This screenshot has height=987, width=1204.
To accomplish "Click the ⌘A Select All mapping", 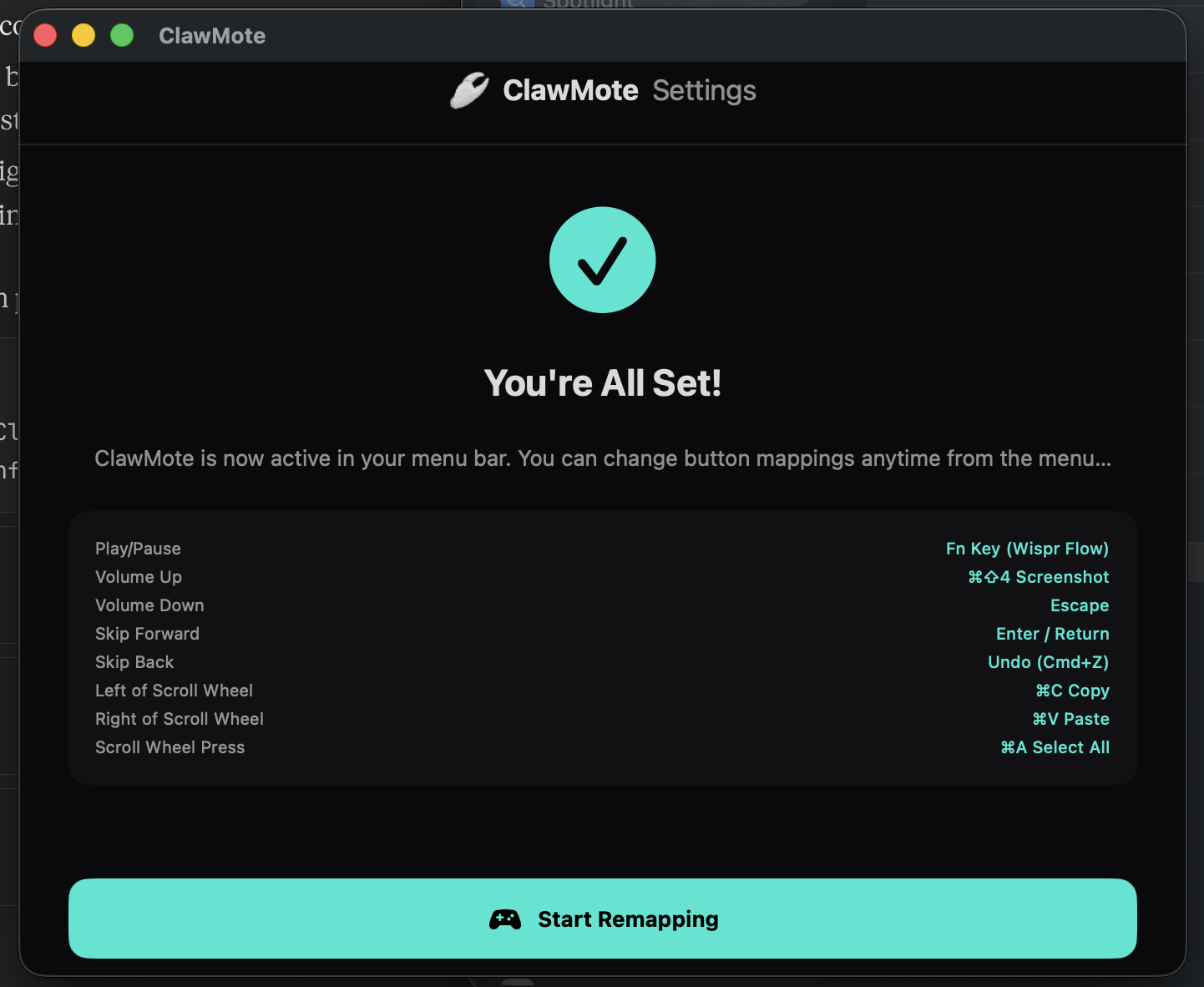I will [x=1055, y=747].
